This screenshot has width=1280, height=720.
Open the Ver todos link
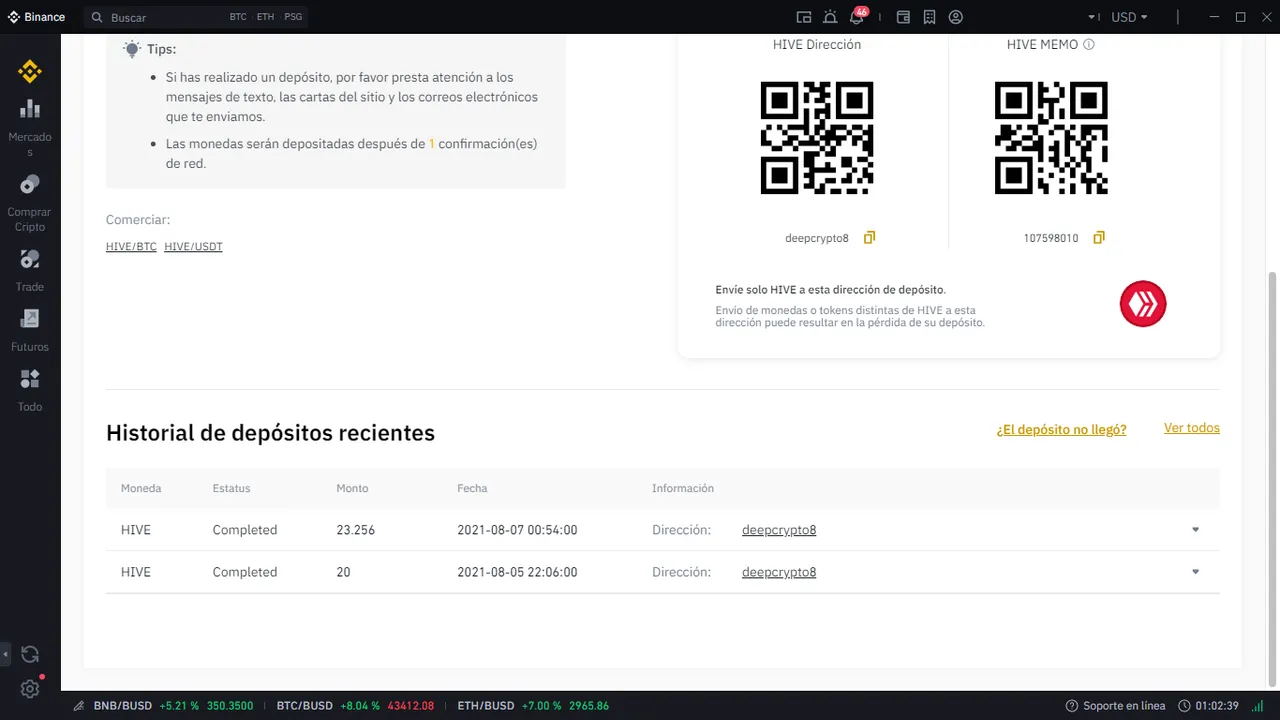[x=1192, y=427]
